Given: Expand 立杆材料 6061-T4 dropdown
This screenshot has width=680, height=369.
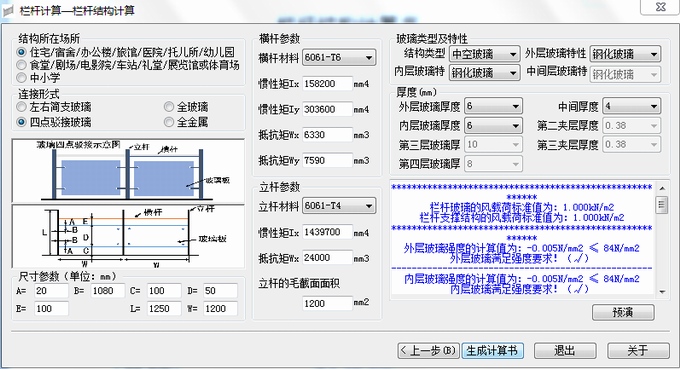Looking at the screenshot, I should point(339,206).
